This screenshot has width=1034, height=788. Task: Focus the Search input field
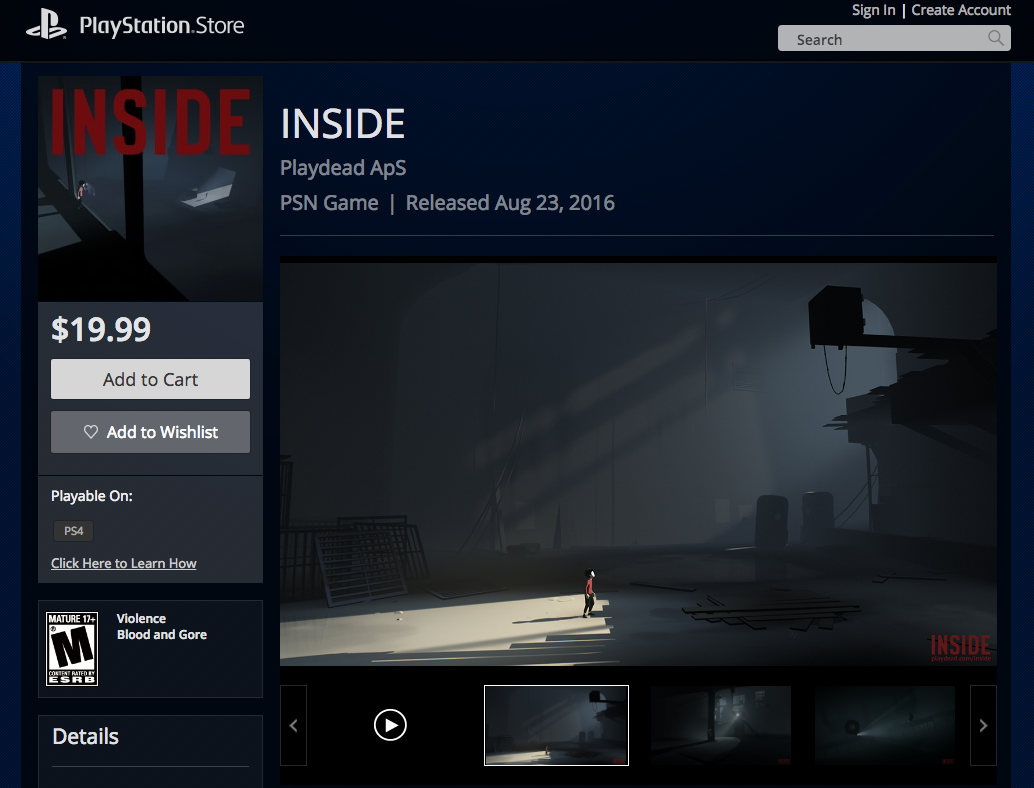point(894,39)
